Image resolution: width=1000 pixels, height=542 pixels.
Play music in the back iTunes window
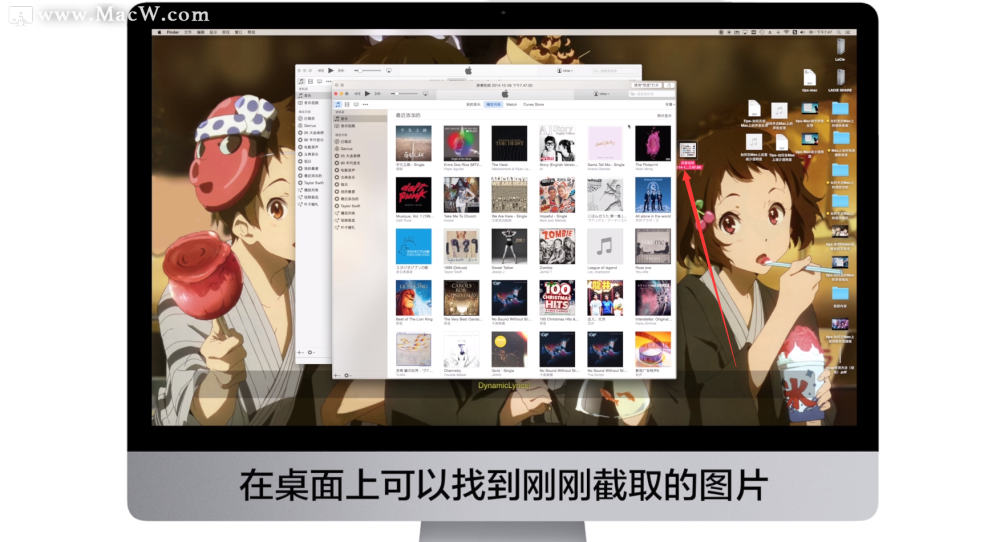pos(330,70)
